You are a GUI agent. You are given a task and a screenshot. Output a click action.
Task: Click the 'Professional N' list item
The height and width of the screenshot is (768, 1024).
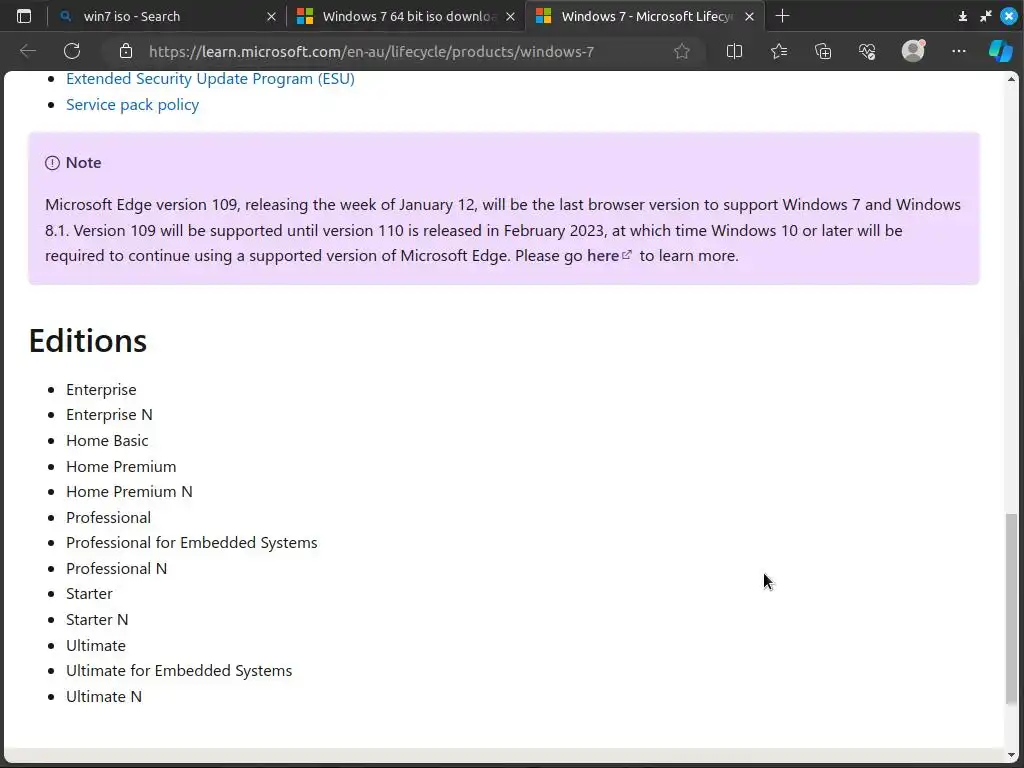[x=116, y=569]
